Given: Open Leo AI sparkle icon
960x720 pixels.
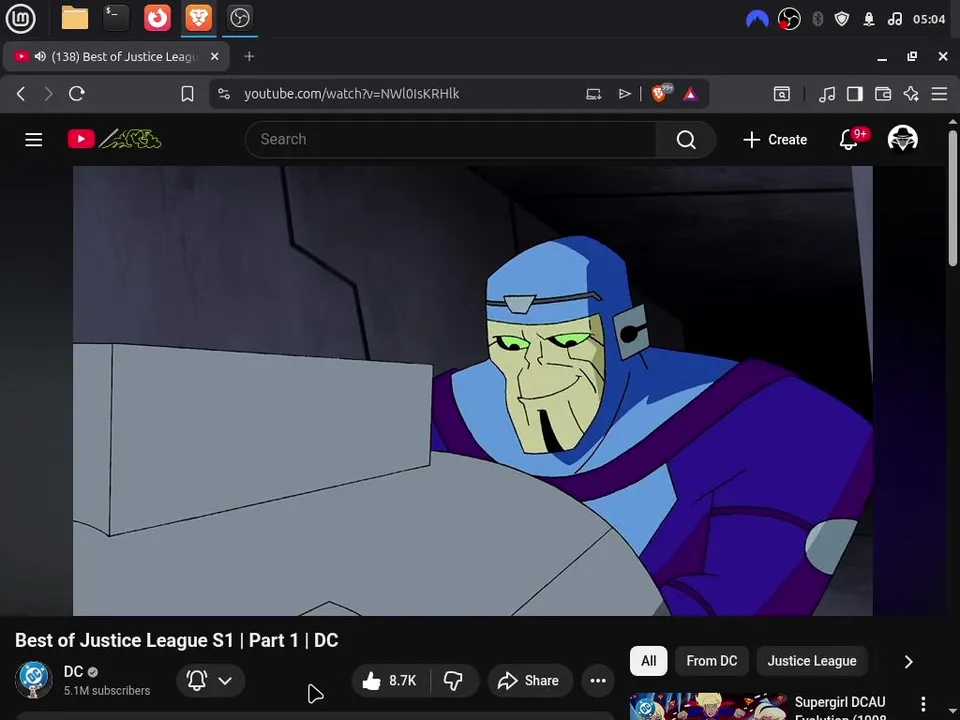Looking at the screenshot, I should [911, 94].
